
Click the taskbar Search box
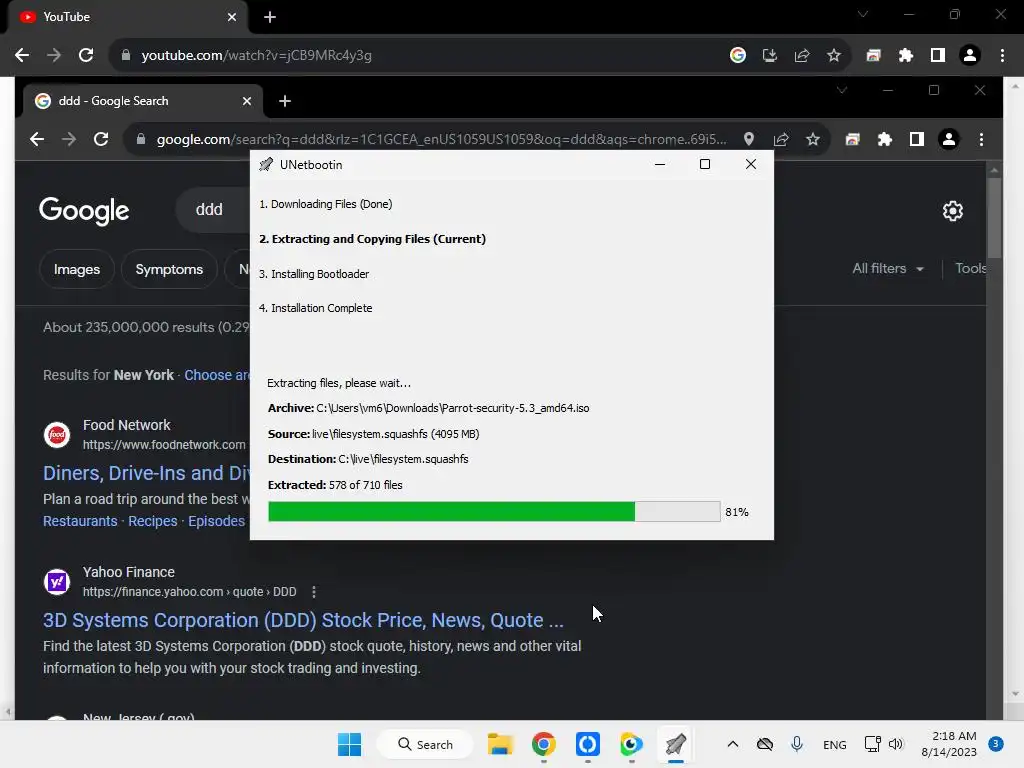coord(426,744)
